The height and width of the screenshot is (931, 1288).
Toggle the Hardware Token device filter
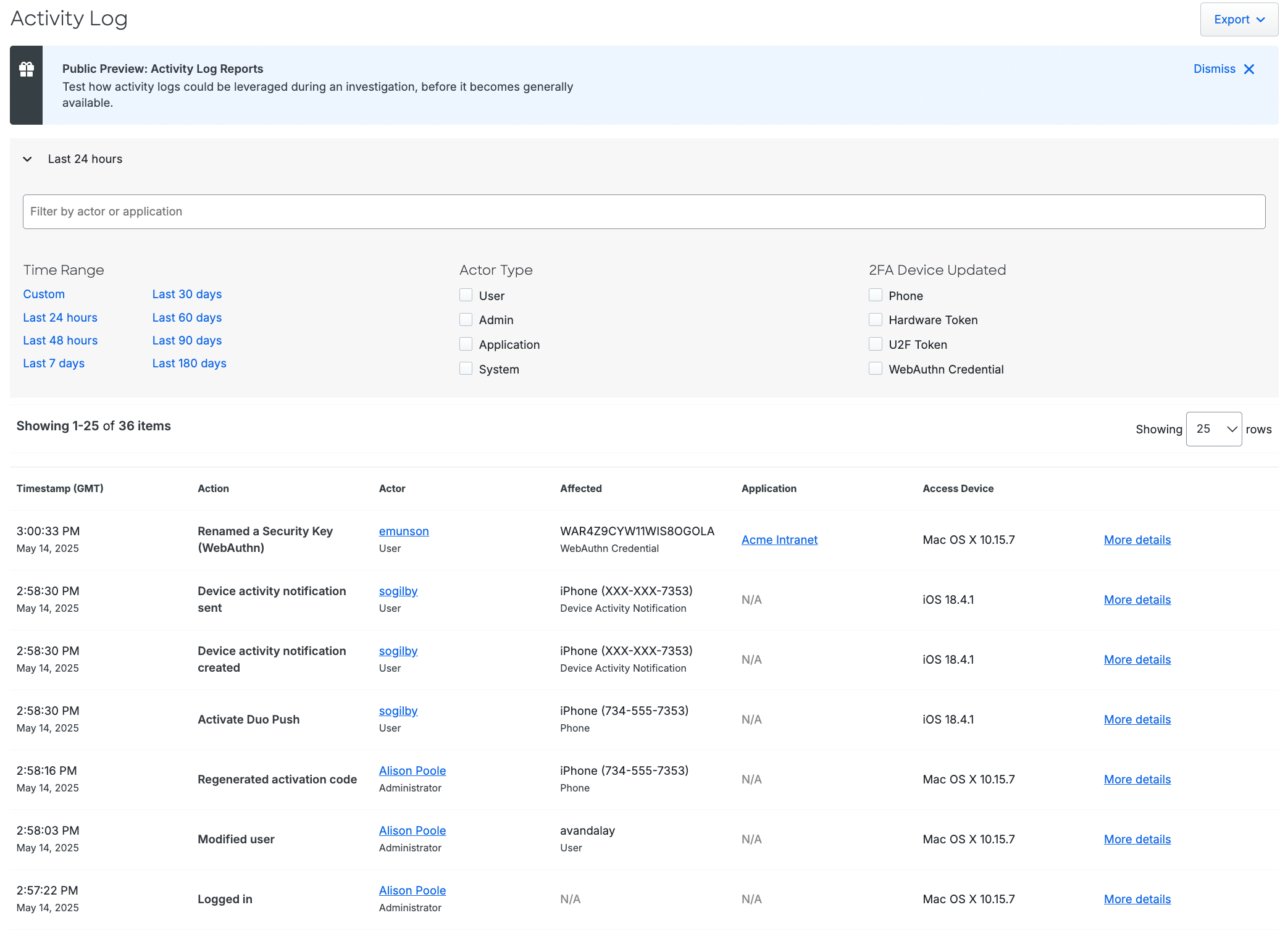point(875,320)
